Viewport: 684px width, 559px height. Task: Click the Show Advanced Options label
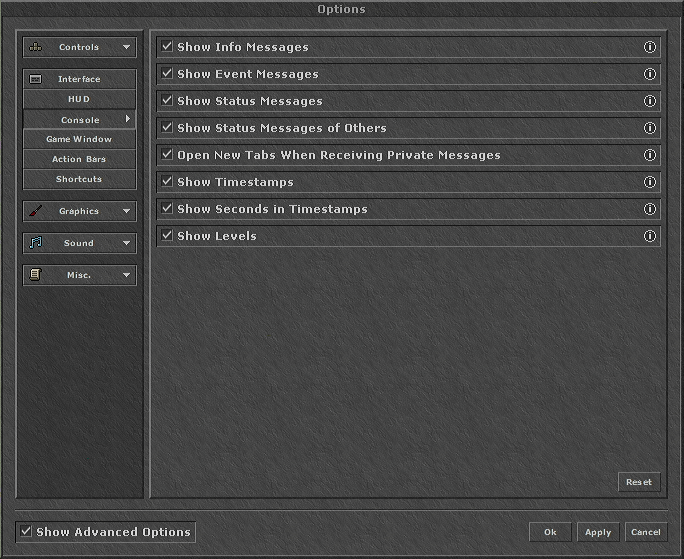(x=113, y=532)
